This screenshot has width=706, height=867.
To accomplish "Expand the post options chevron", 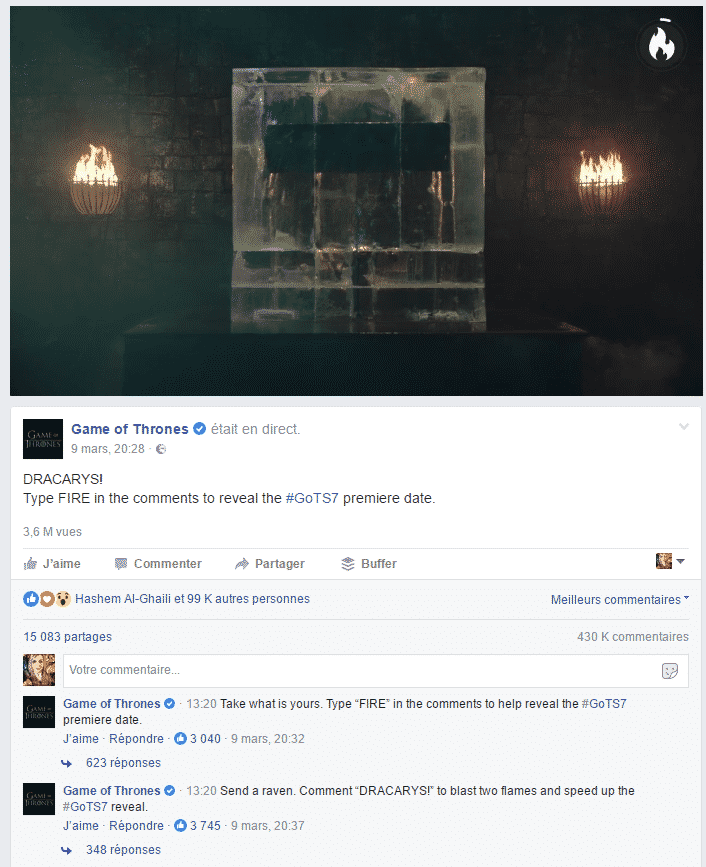I will (684, 426).
